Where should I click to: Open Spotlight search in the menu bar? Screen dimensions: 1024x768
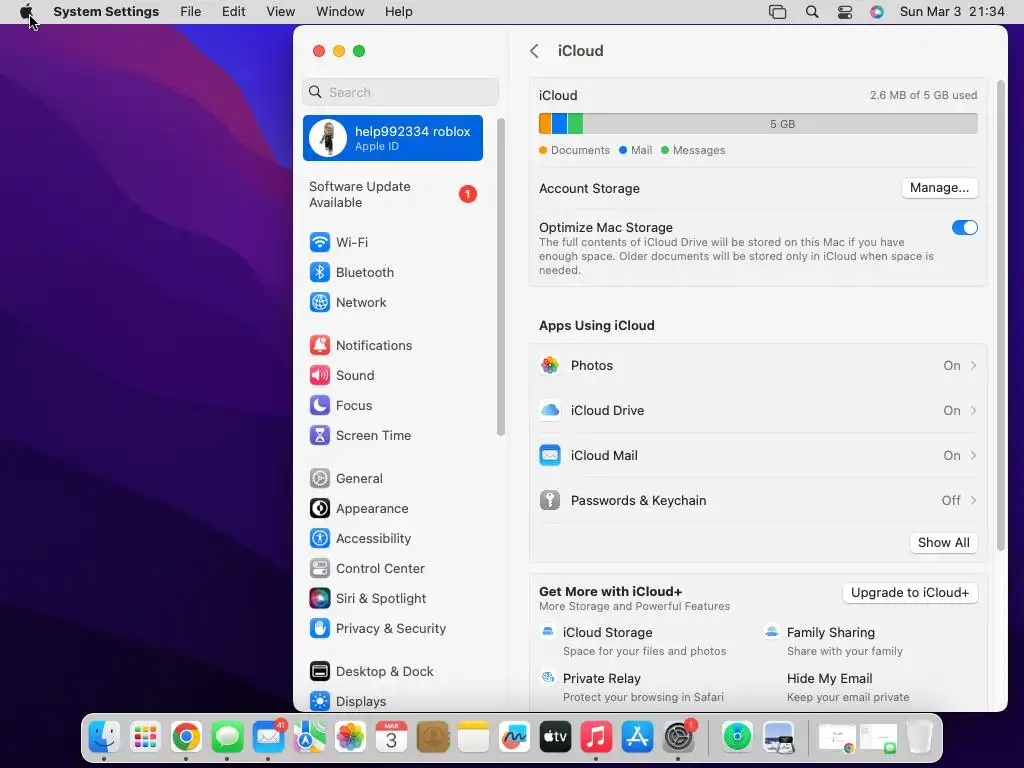point(812,12)
